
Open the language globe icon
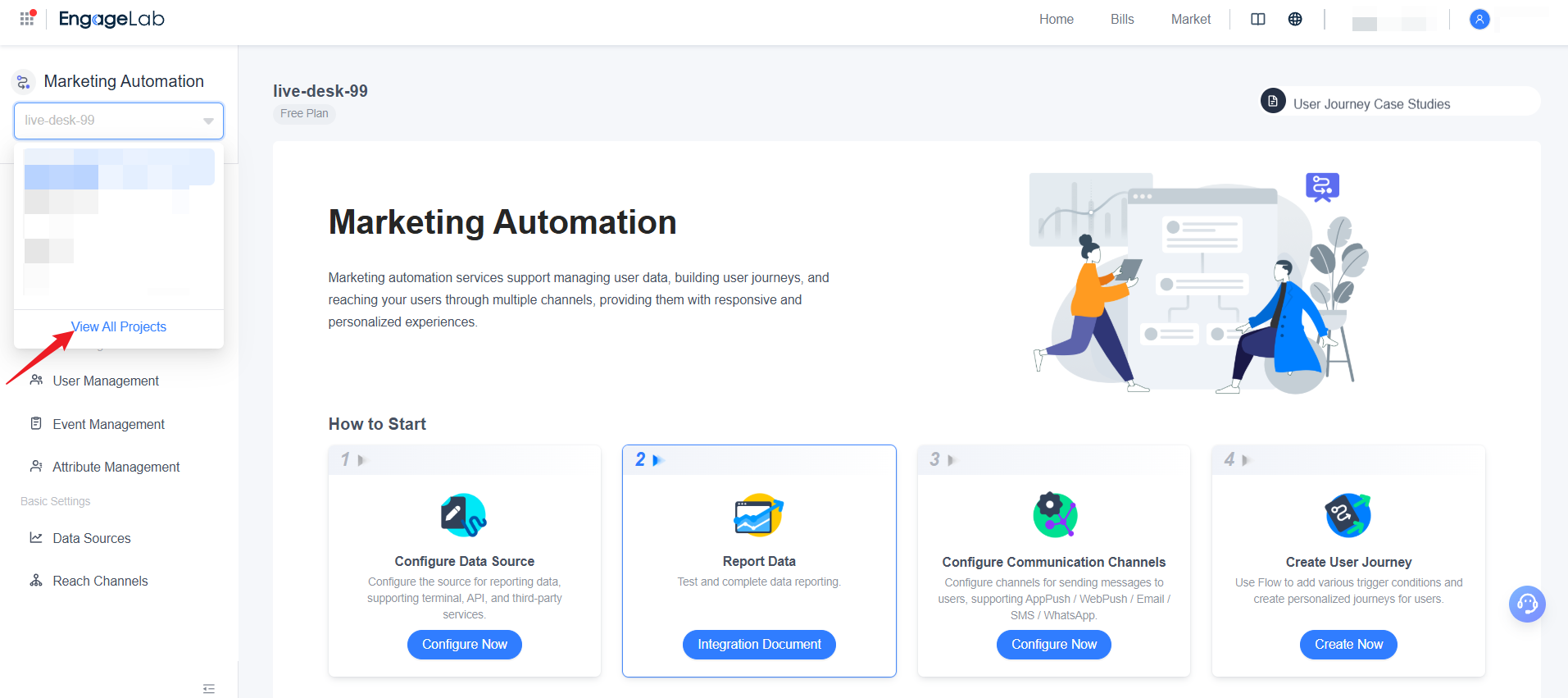click(1295, 19)
